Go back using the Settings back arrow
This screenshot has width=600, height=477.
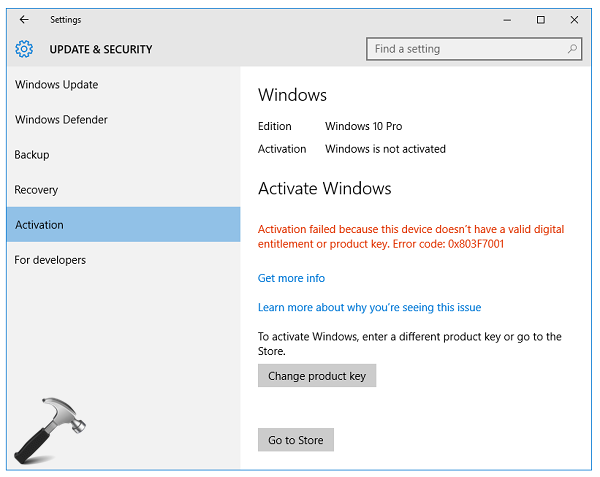[24, 20]
